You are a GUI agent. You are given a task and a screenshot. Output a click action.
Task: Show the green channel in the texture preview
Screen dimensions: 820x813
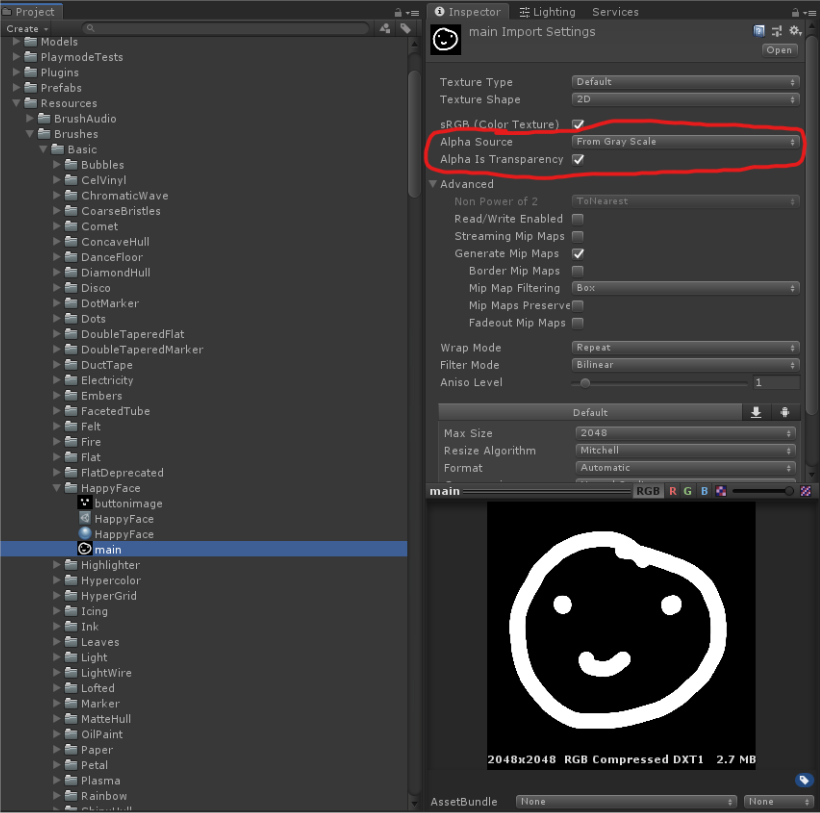(688, 490)
